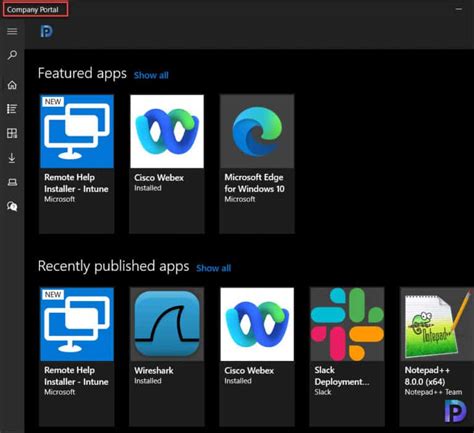Go to Home in the sidebar

pyautogui.click(x=12, y=85)
